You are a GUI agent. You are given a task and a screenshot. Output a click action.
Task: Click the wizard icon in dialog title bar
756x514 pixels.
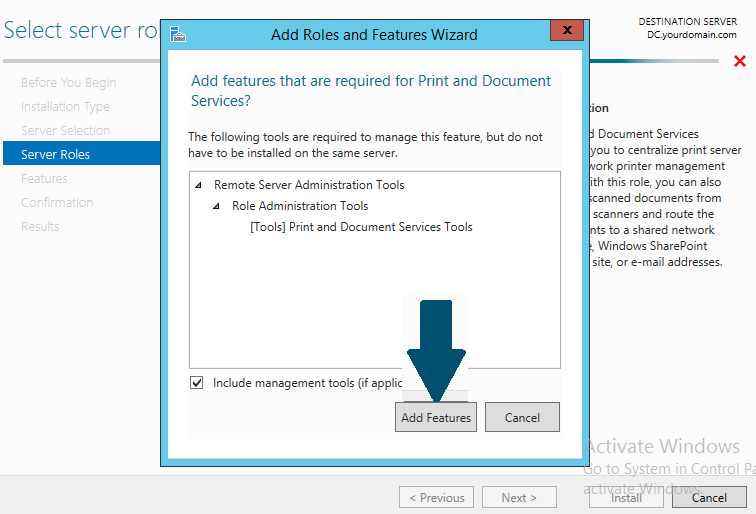(x=177, y=35)
